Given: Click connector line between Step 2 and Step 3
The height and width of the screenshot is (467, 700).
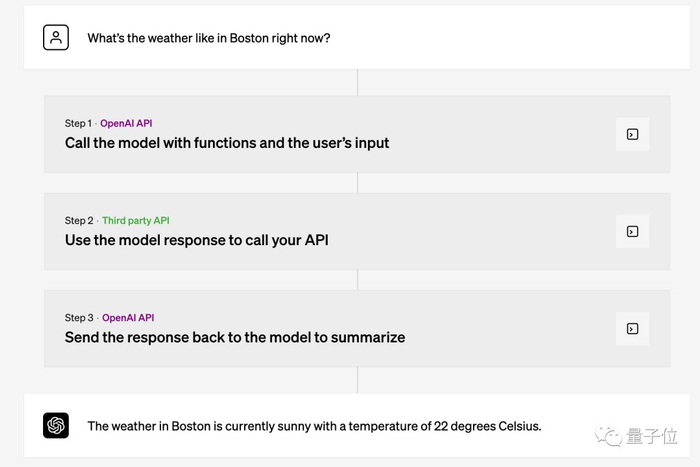Looking at the screenshot, I should 357,280.
